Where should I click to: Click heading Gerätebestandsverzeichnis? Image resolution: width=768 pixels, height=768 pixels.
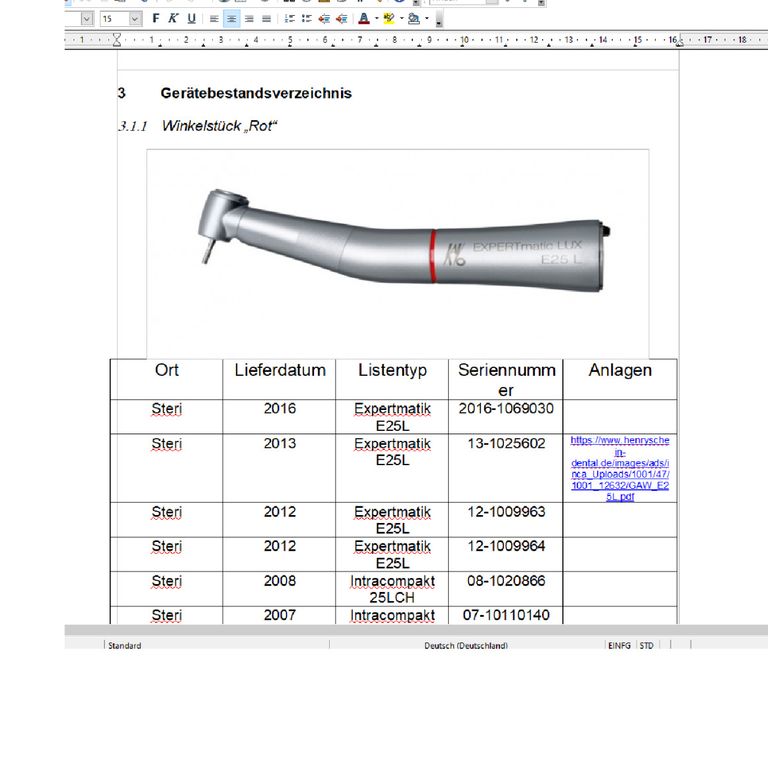(256, 93)
